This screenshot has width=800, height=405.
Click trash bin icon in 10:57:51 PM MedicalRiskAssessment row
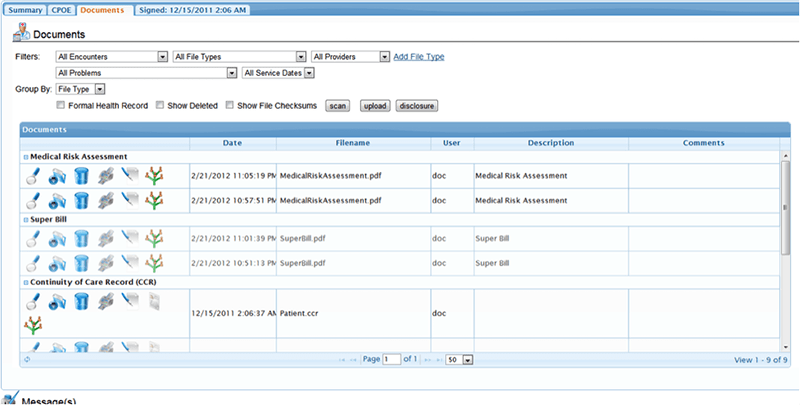coord(81,201)
